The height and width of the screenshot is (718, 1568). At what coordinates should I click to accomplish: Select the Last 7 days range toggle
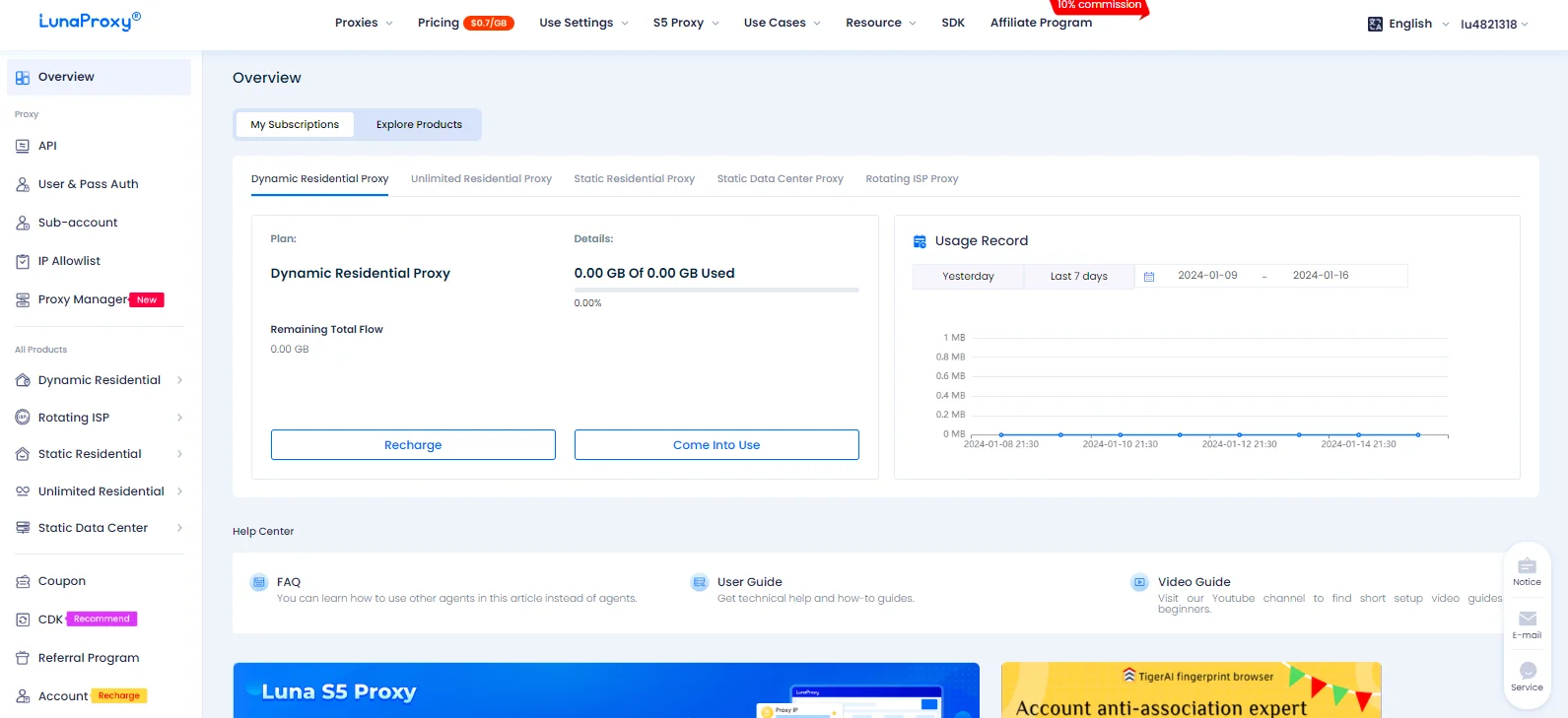click(x=1078, y=277)
